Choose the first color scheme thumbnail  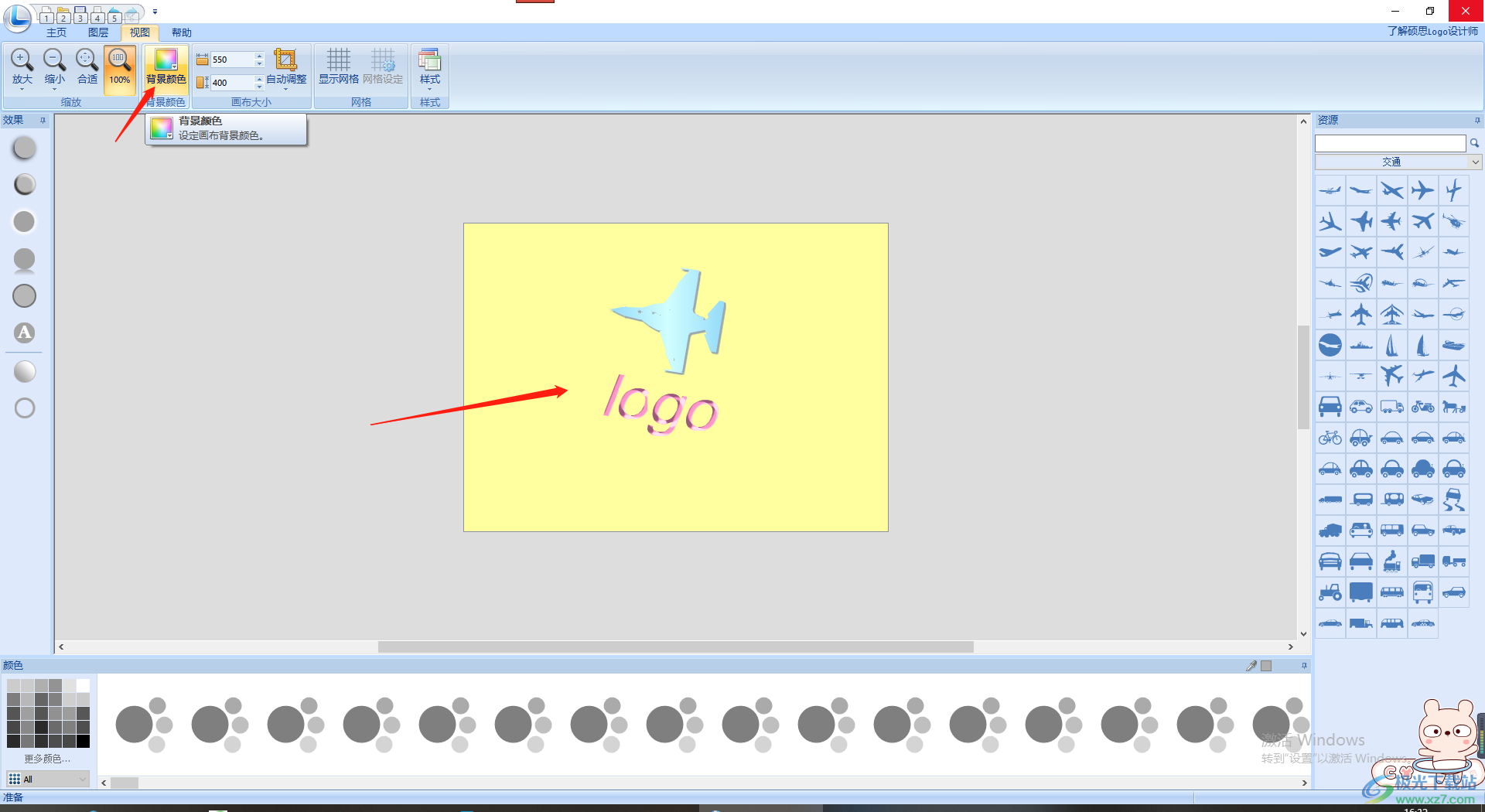(144, 725)
